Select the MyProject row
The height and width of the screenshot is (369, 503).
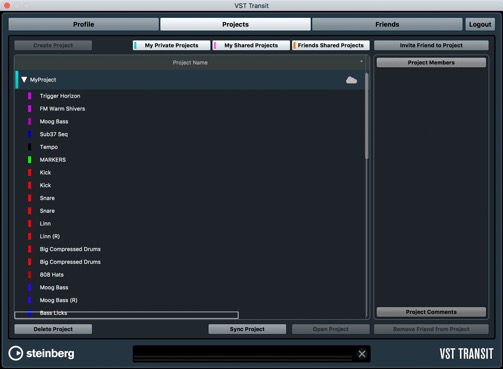(x=190, y=80)
